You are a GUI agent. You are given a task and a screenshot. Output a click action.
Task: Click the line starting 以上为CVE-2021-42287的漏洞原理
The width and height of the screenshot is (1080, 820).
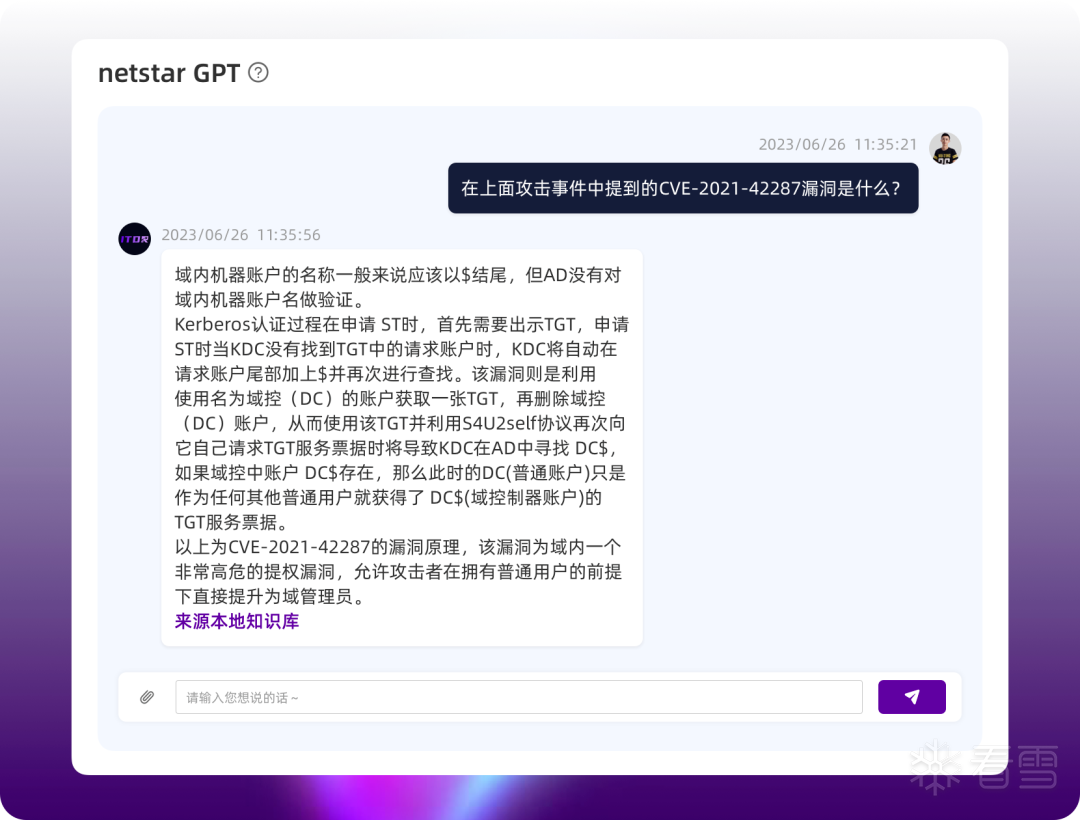coord(398,547)
